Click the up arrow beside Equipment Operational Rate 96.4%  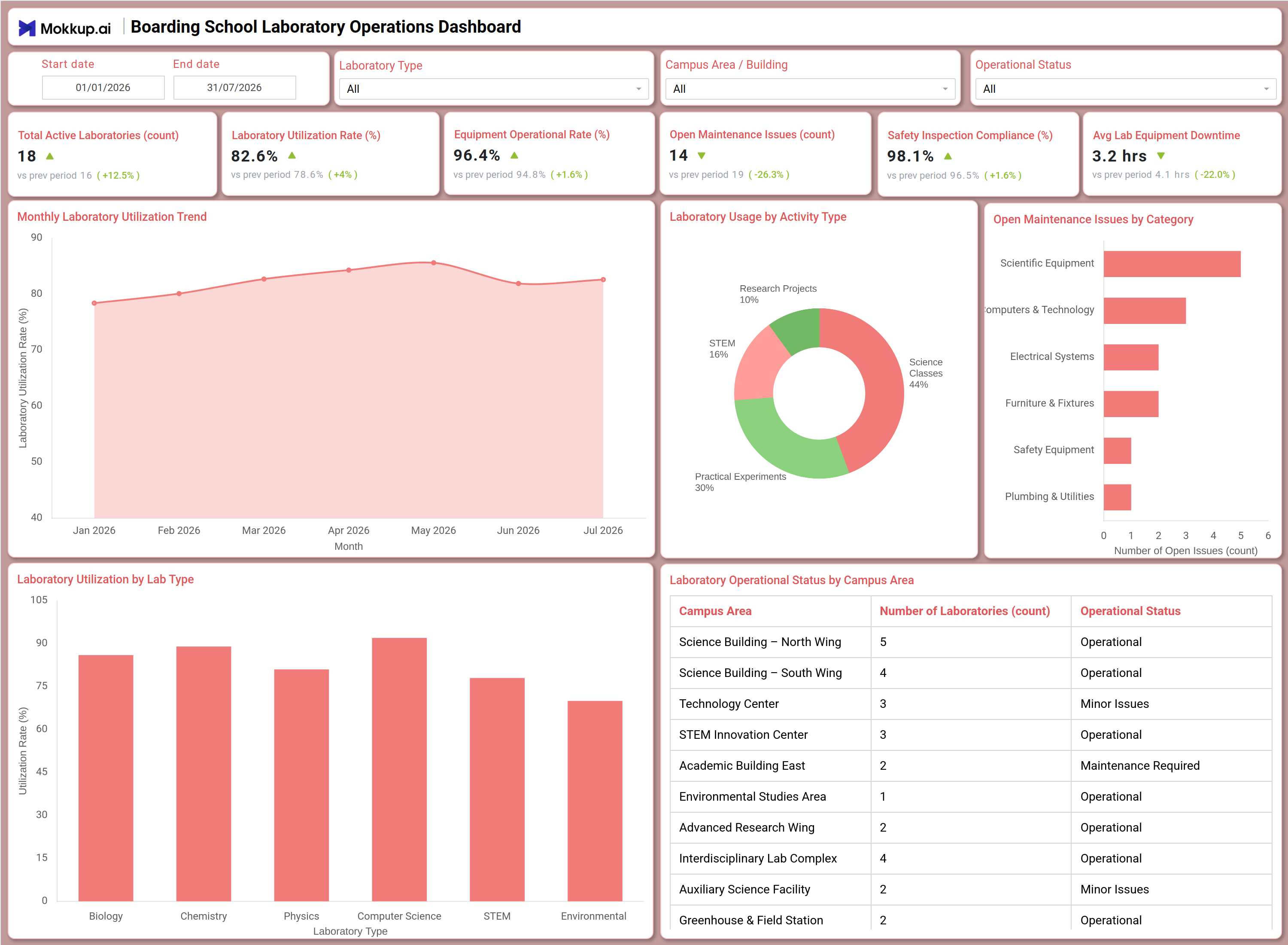pyautogui.click(x=514, y=155)
